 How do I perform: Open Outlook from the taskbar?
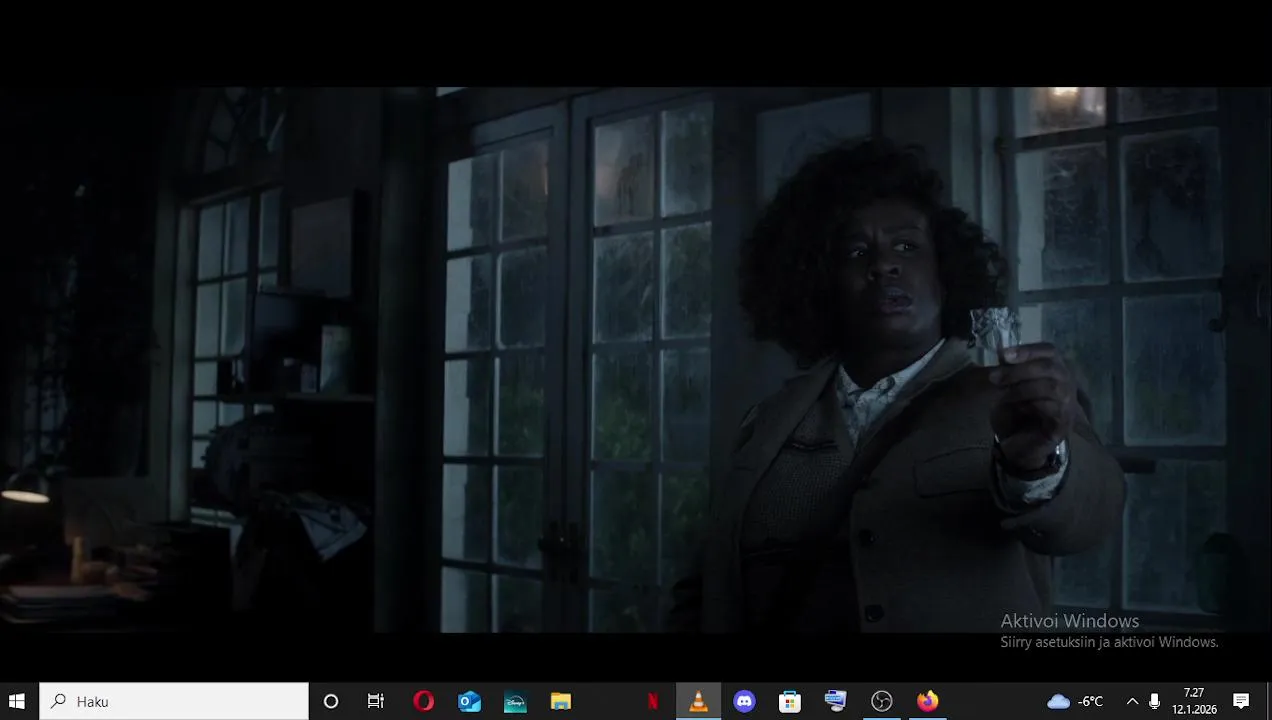(469, 701)
